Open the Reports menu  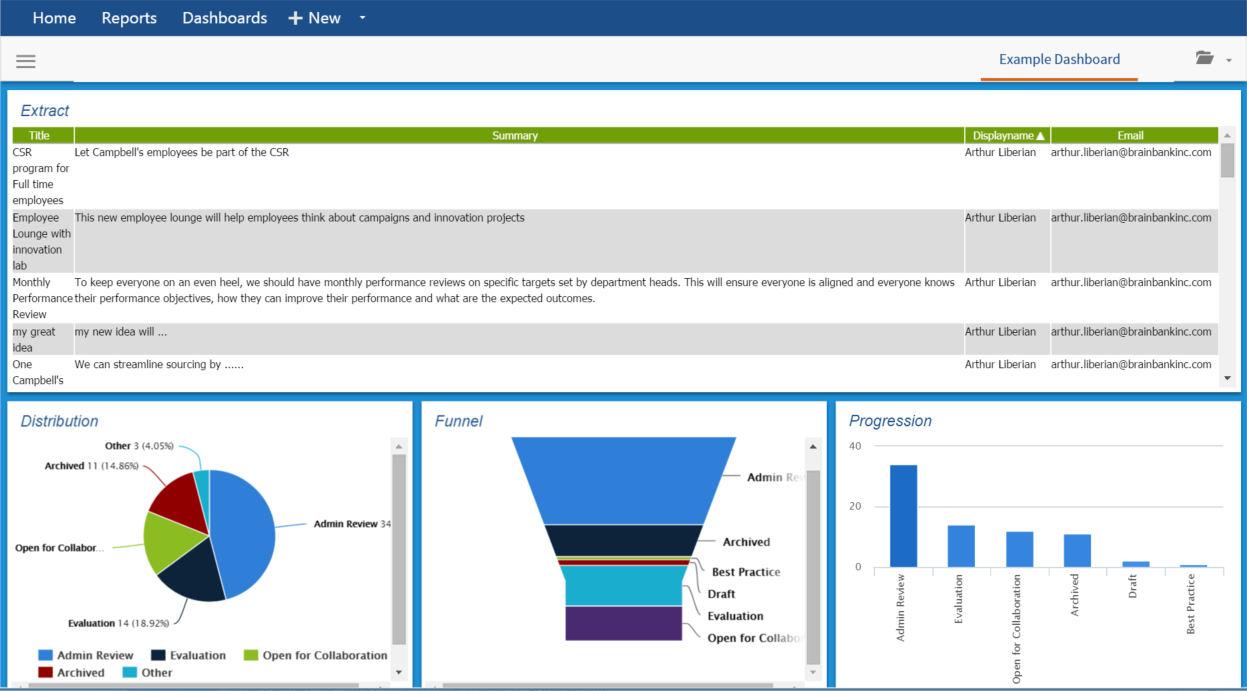click(128, 17)
